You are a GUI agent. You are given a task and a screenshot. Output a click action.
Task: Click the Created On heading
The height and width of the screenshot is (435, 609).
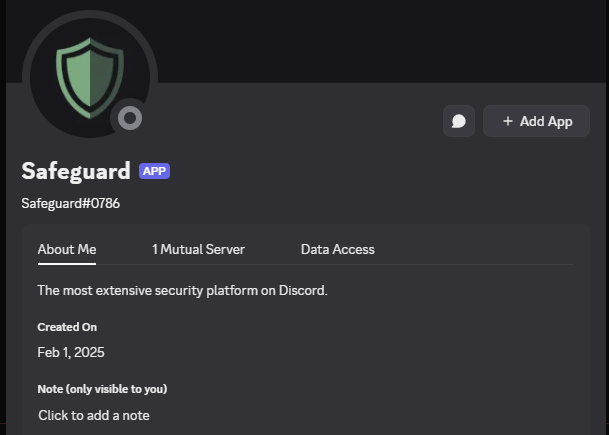tap(67, 327)
